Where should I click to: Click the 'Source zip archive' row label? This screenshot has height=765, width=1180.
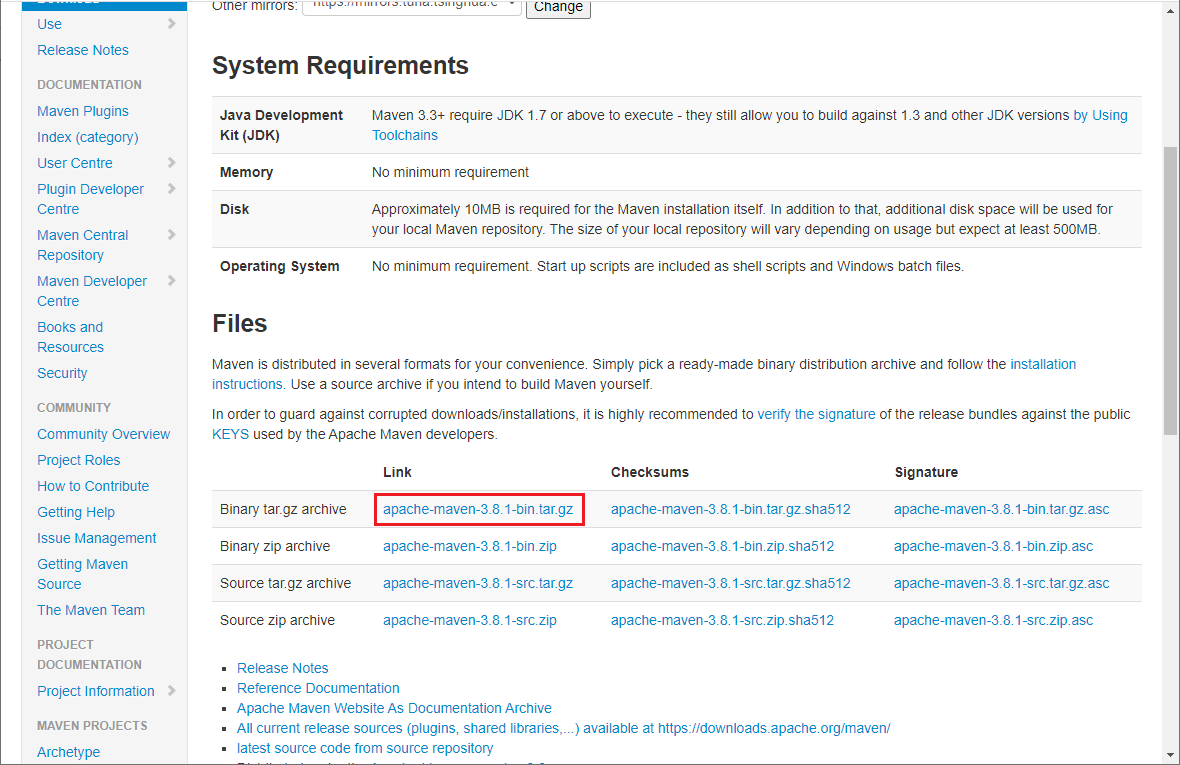(277, 621)
